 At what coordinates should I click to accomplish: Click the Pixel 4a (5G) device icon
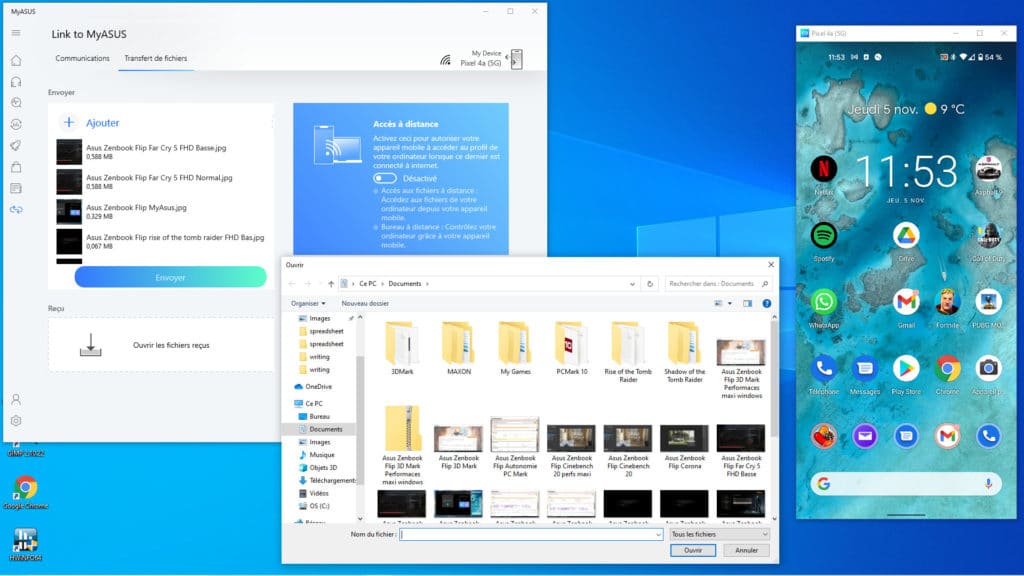[x=516, y=59]
